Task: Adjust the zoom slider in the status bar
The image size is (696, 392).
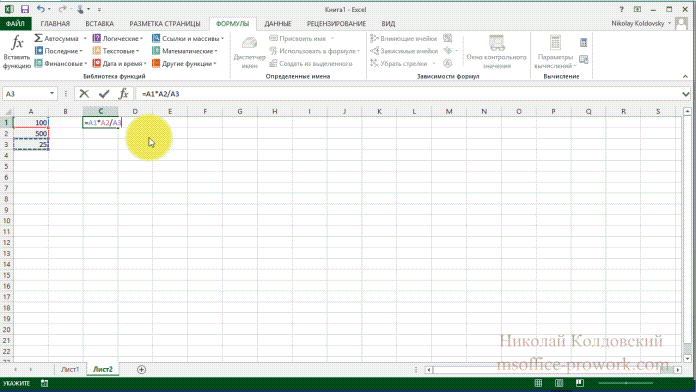Action: pos(626,383)
